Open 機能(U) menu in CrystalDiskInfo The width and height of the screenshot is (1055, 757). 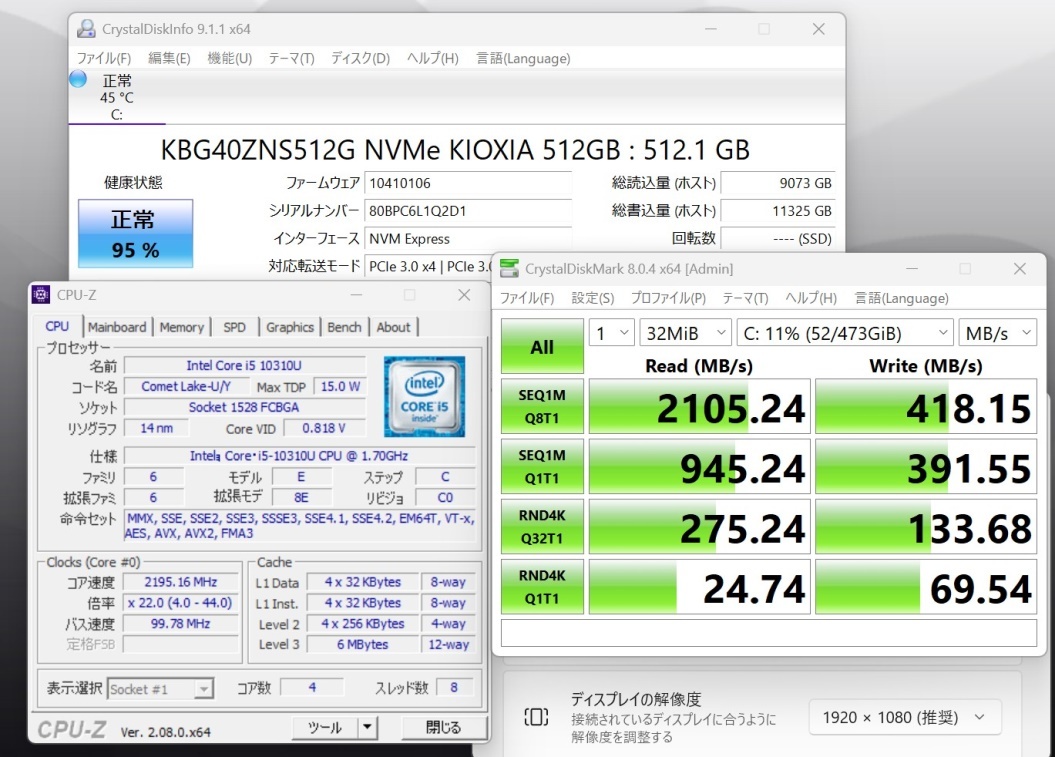[229, 59]
